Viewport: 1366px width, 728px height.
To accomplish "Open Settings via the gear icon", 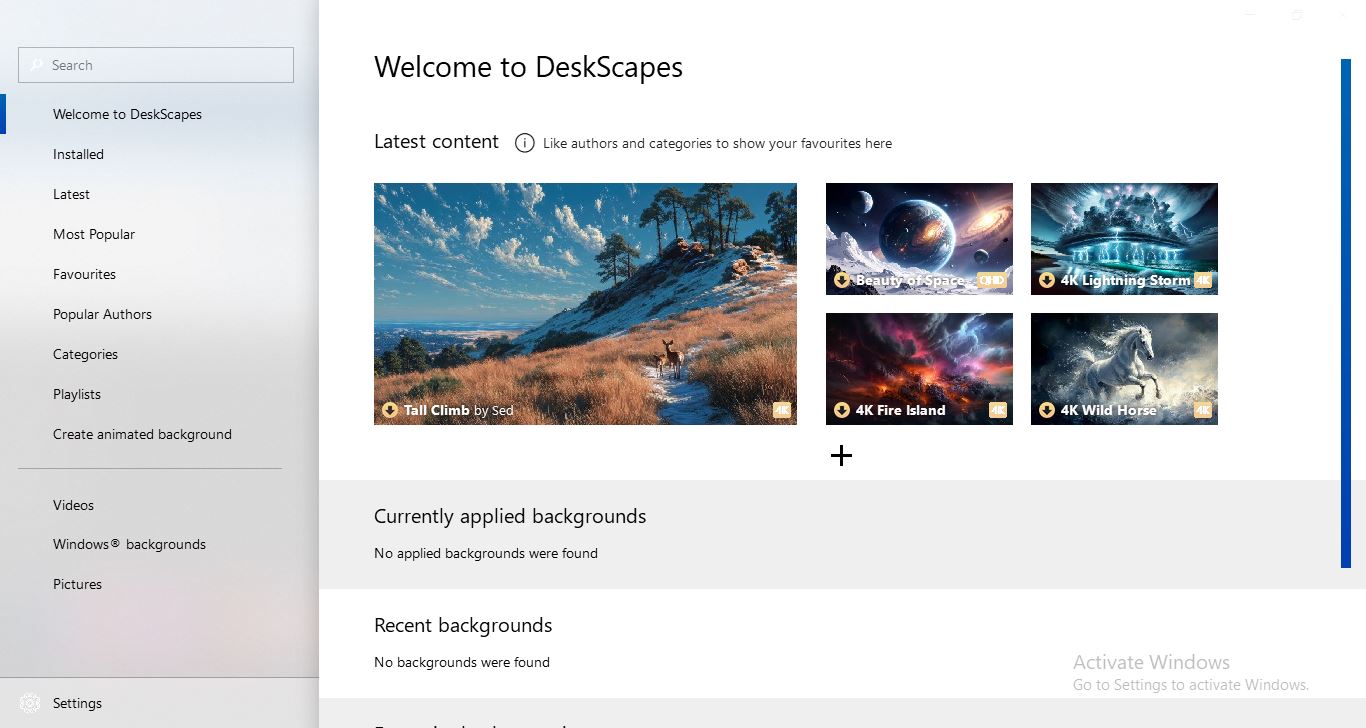I will (30, 703).
